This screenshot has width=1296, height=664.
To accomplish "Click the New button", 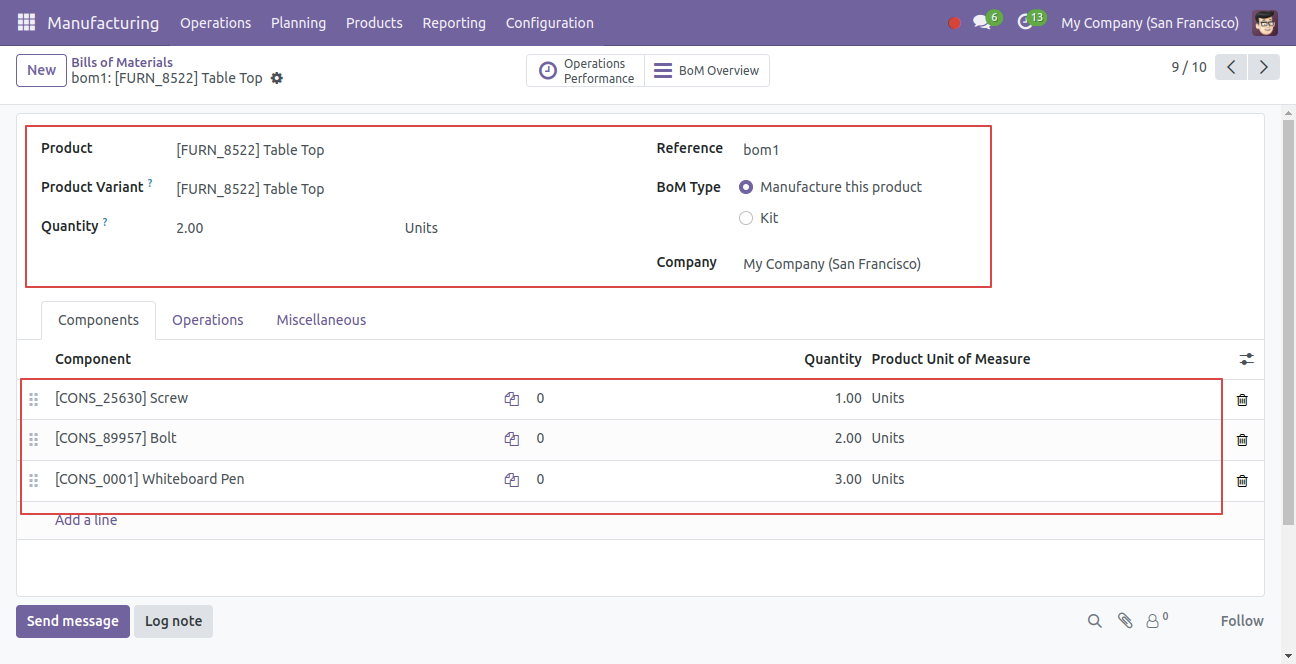I will click(42, 70).
